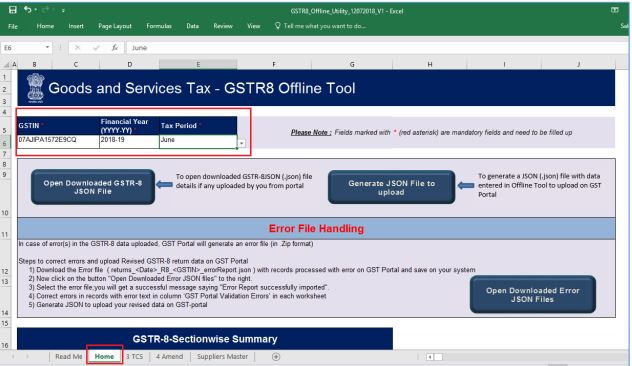Click the Enter checkmark icon in formula bar
The height and width of the screenshot is (366, 632).
tap(96, 48)
